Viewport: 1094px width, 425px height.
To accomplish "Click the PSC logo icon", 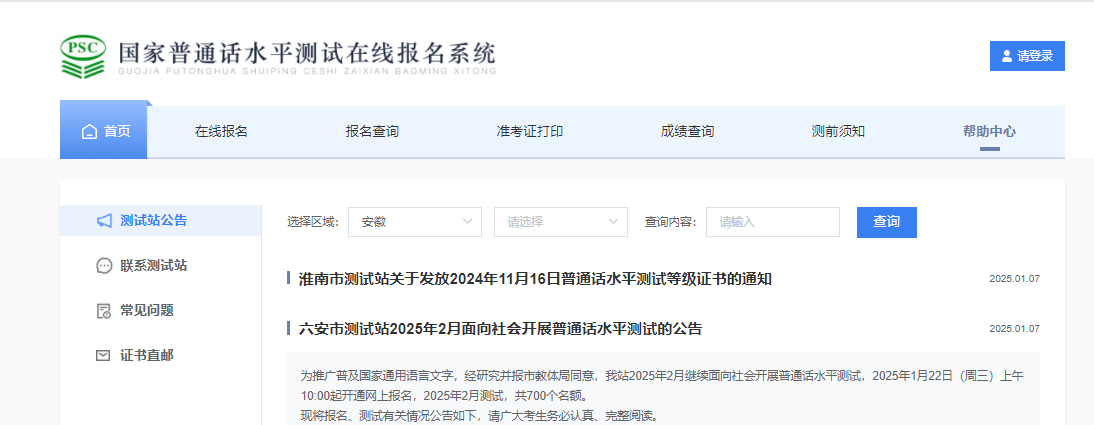I will pos(83,56).
